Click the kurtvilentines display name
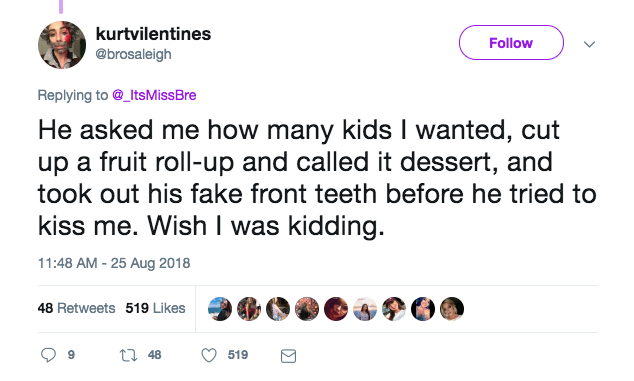Image resolution: width=634 pixels, height=381 pixels. [153, 34]
